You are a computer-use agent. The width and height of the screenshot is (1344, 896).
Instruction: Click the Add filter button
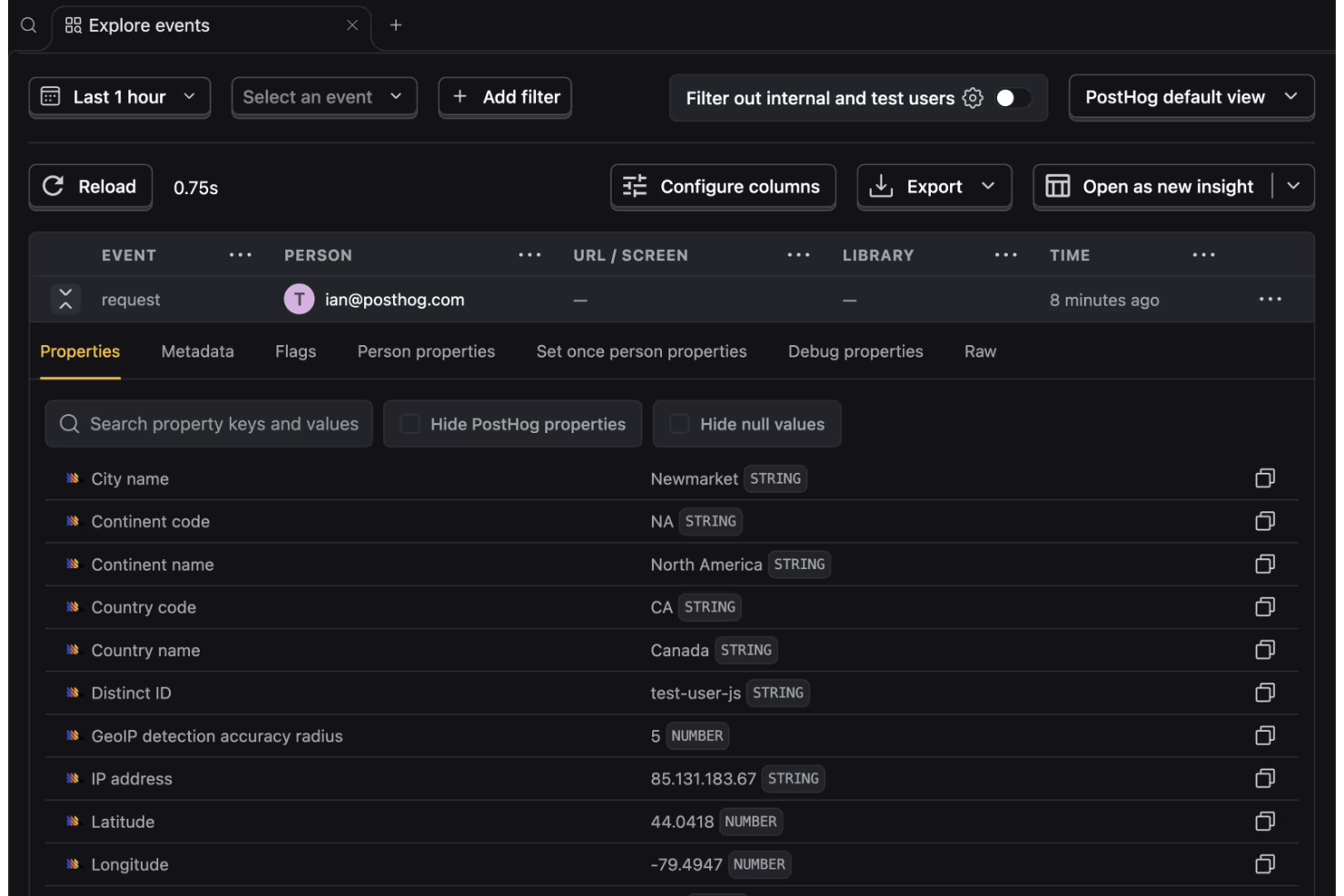[505, 97]
